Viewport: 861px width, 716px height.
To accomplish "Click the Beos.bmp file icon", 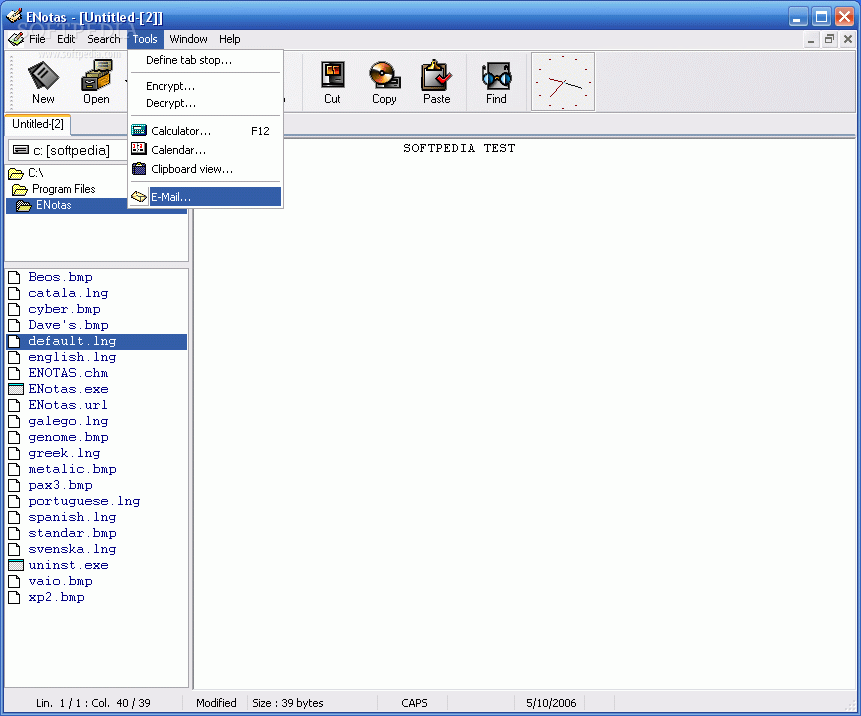I will (x=14, y=277).
